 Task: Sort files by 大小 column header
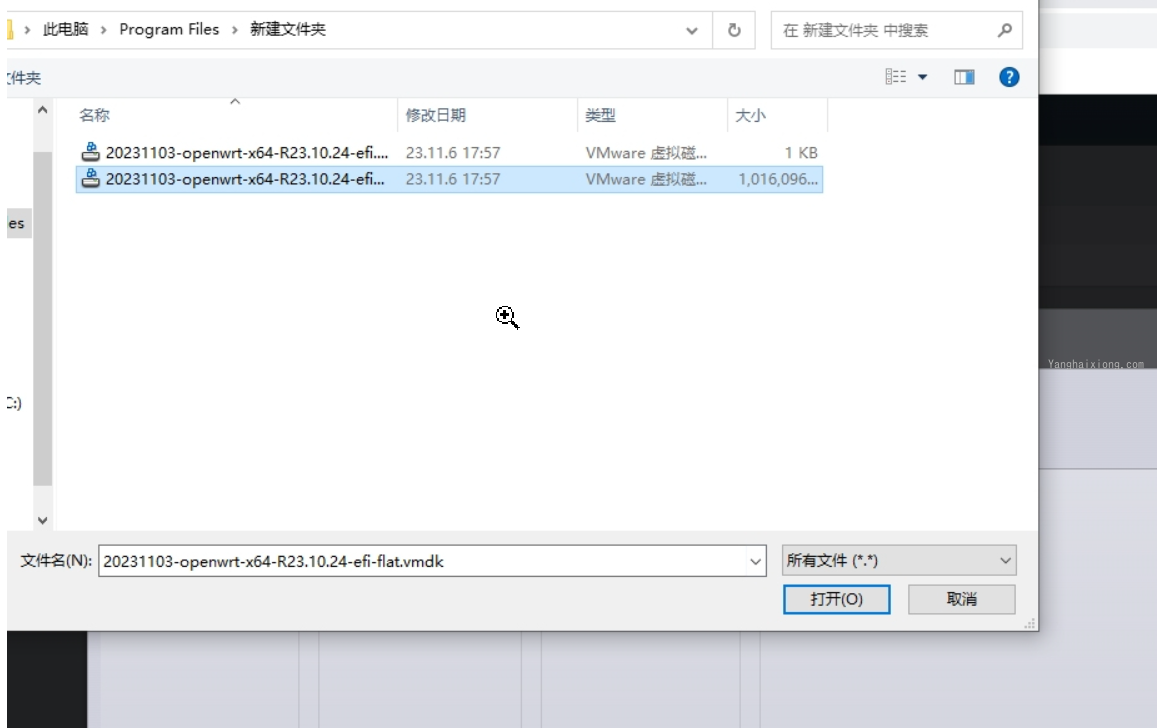pyautogui.click(x=750, y=115)
